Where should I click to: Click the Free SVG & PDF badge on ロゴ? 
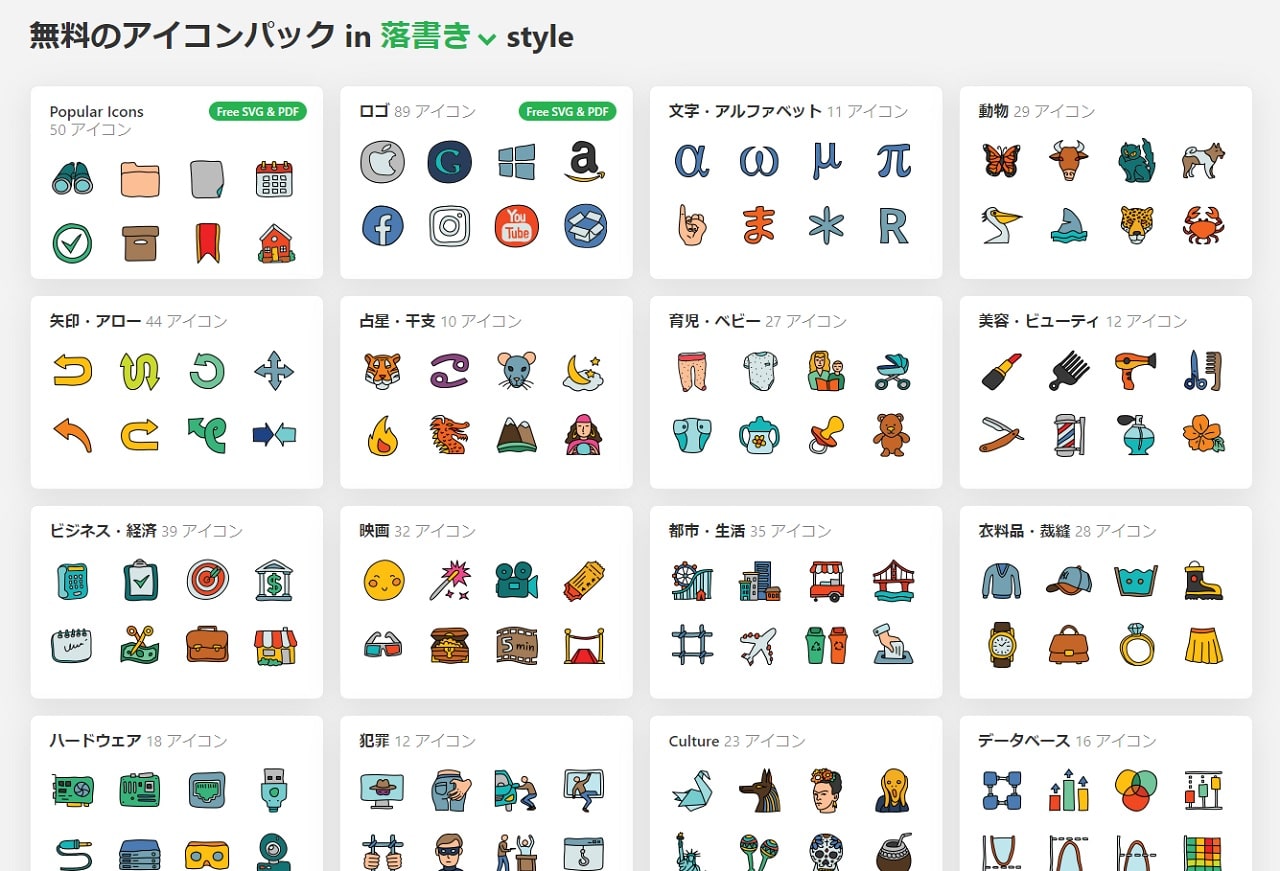tap(567, 111)
